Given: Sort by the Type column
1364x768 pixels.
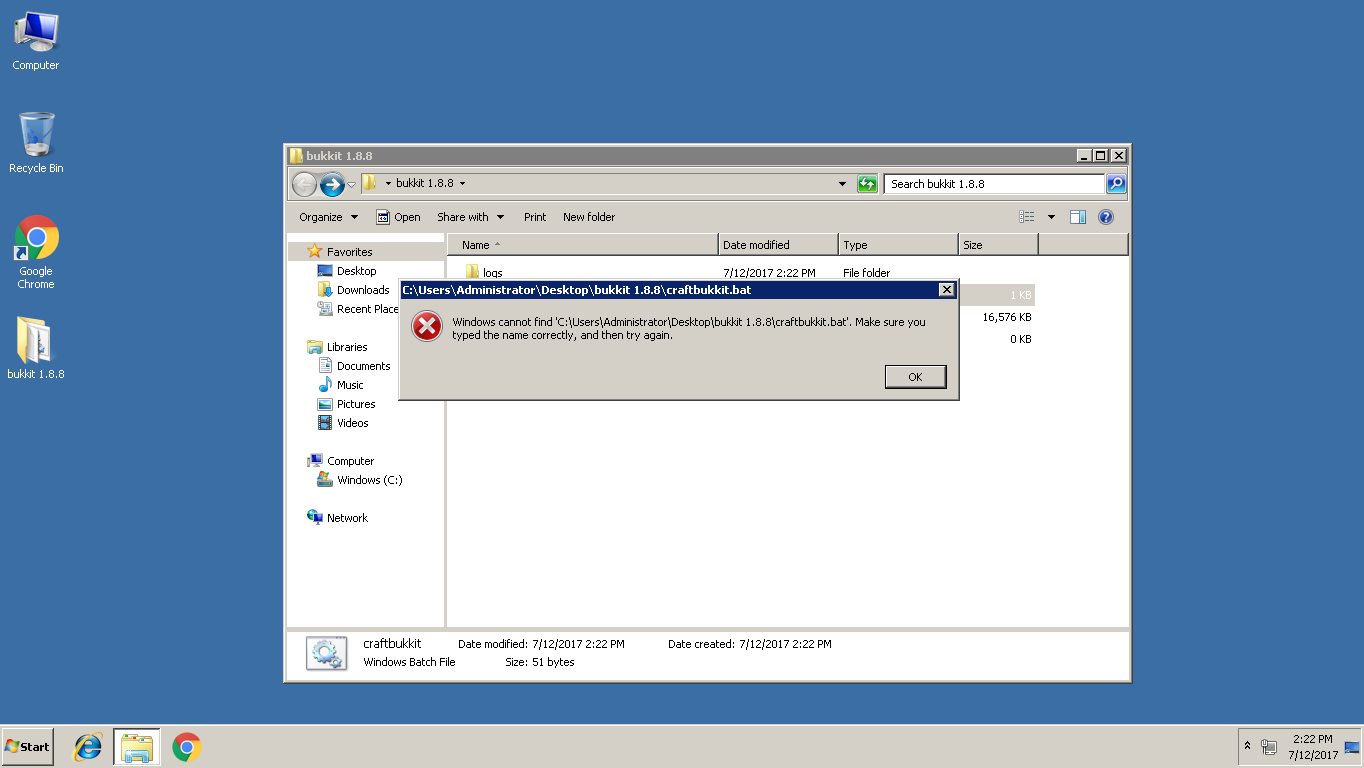Looking at the screenshot, I should point(898,245).
